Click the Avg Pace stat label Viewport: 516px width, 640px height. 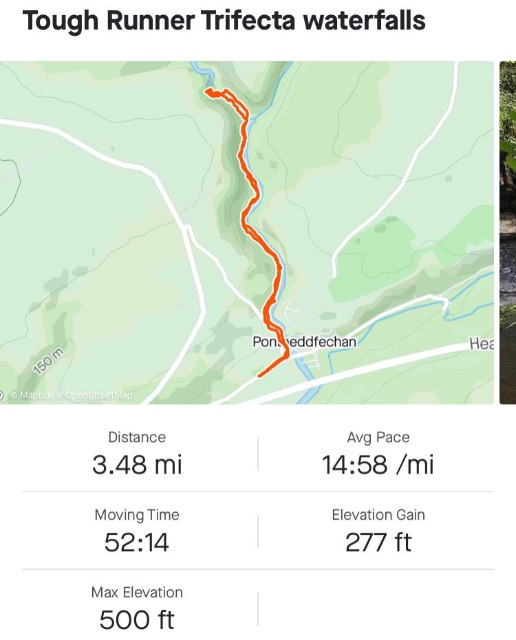click(378, 437)
